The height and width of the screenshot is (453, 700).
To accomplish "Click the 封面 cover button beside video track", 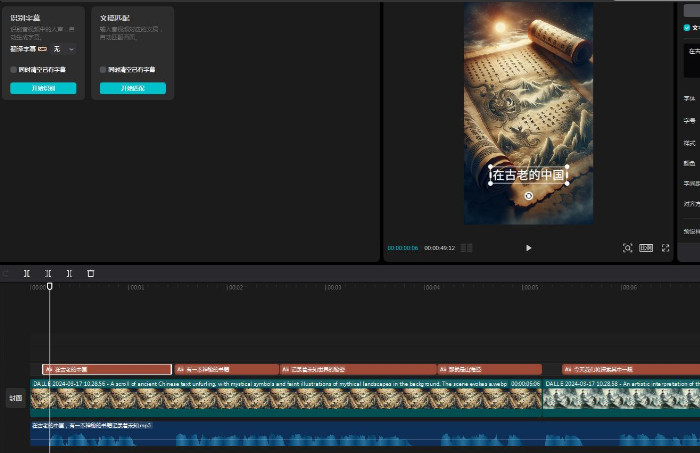I will pos(15,397).
